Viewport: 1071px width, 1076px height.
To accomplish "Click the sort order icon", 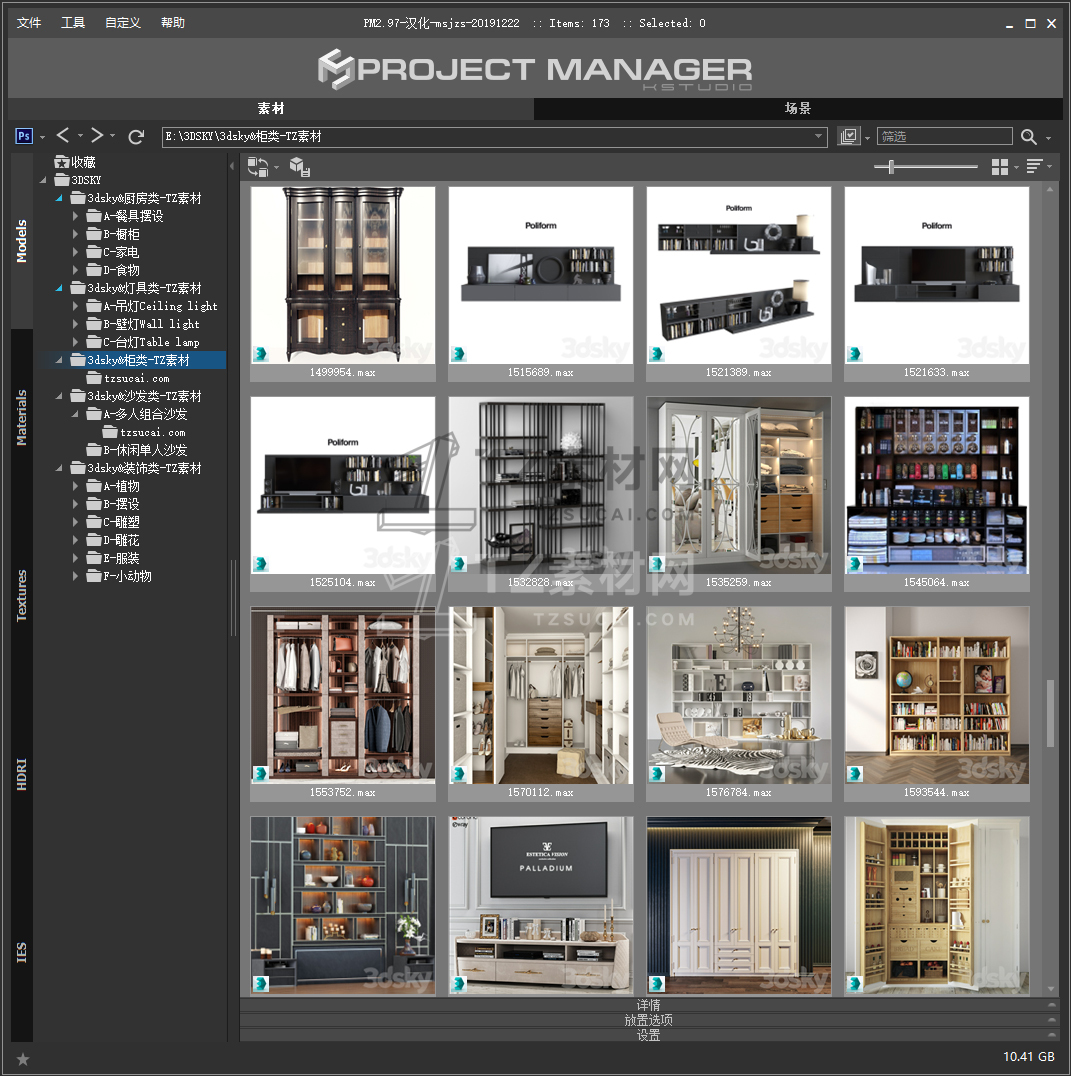I will tap(1034, 167).
